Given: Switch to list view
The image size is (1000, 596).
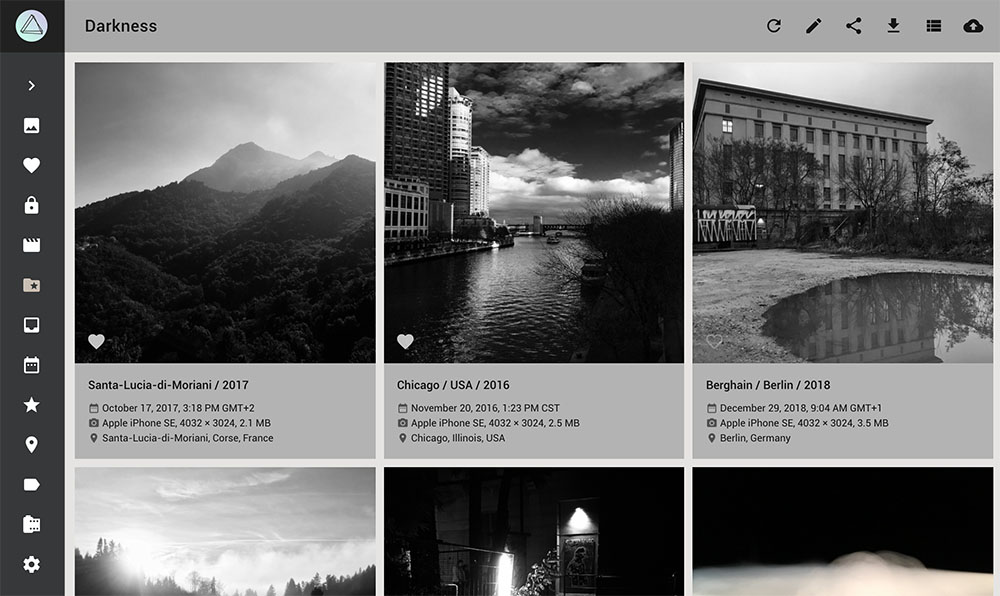Looking at the screenshot, I should coord(934,26).
